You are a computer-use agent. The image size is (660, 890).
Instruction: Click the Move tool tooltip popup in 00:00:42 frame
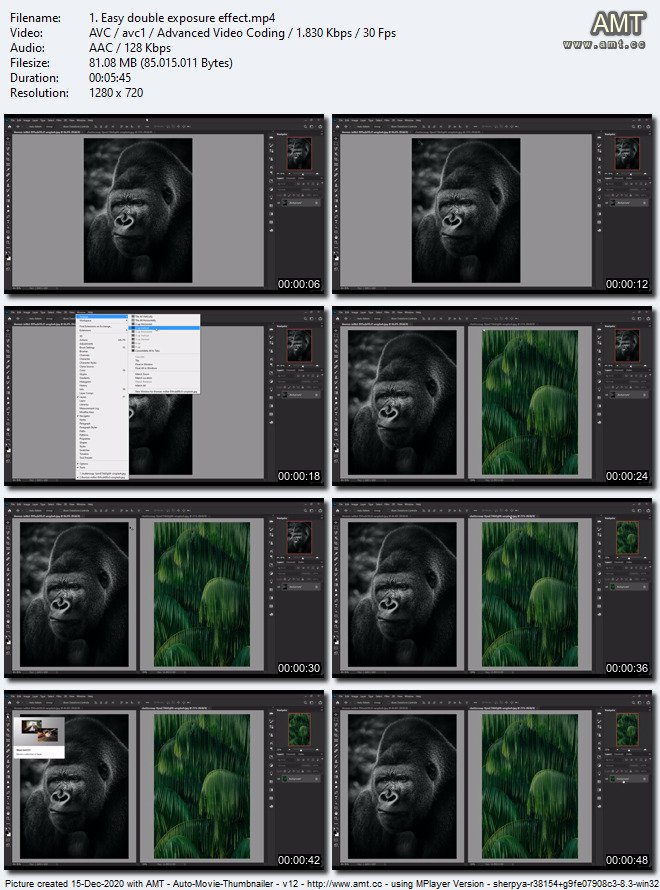click(x=39, y=737)
